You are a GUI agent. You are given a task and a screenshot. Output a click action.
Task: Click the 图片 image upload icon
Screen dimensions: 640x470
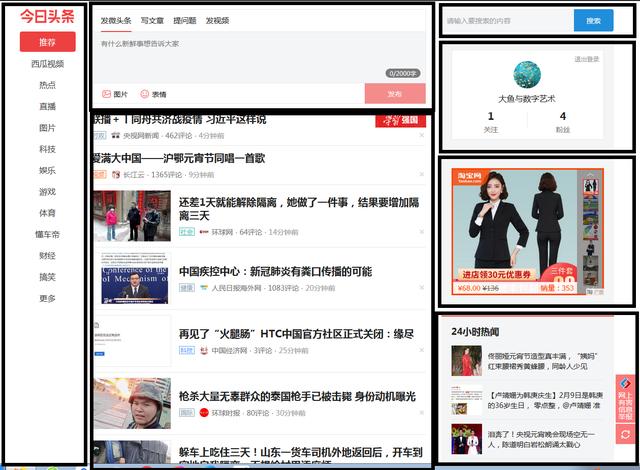click(x=106, y=94)
